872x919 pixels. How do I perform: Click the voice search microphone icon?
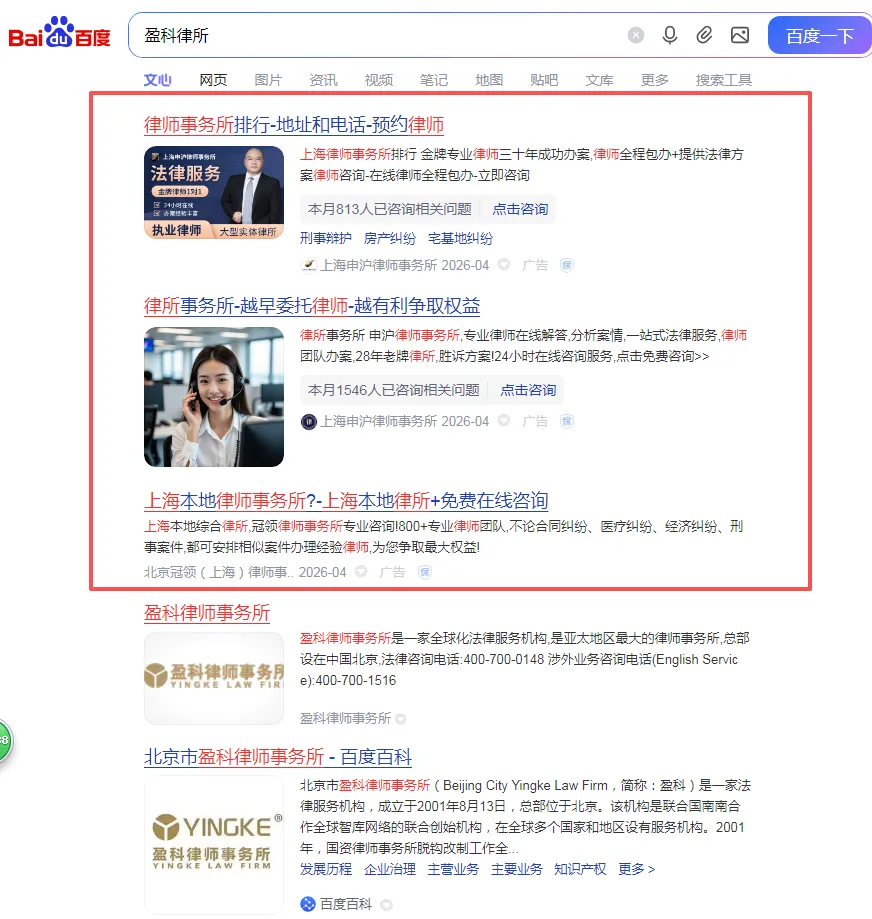670,34
